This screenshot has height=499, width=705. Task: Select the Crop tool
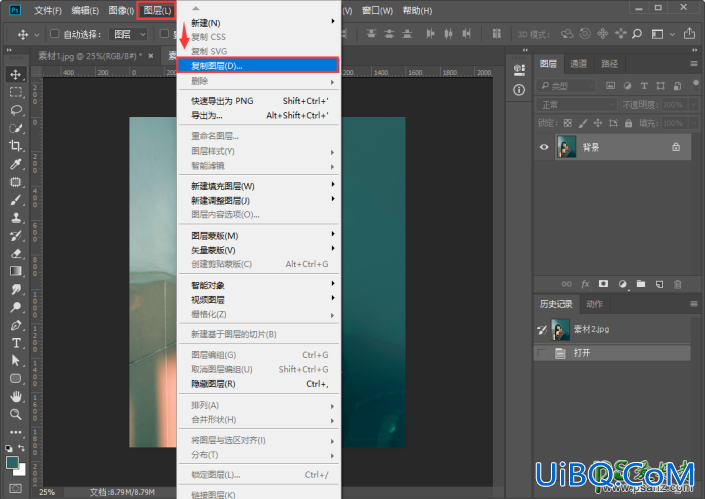tap(16, 146)
